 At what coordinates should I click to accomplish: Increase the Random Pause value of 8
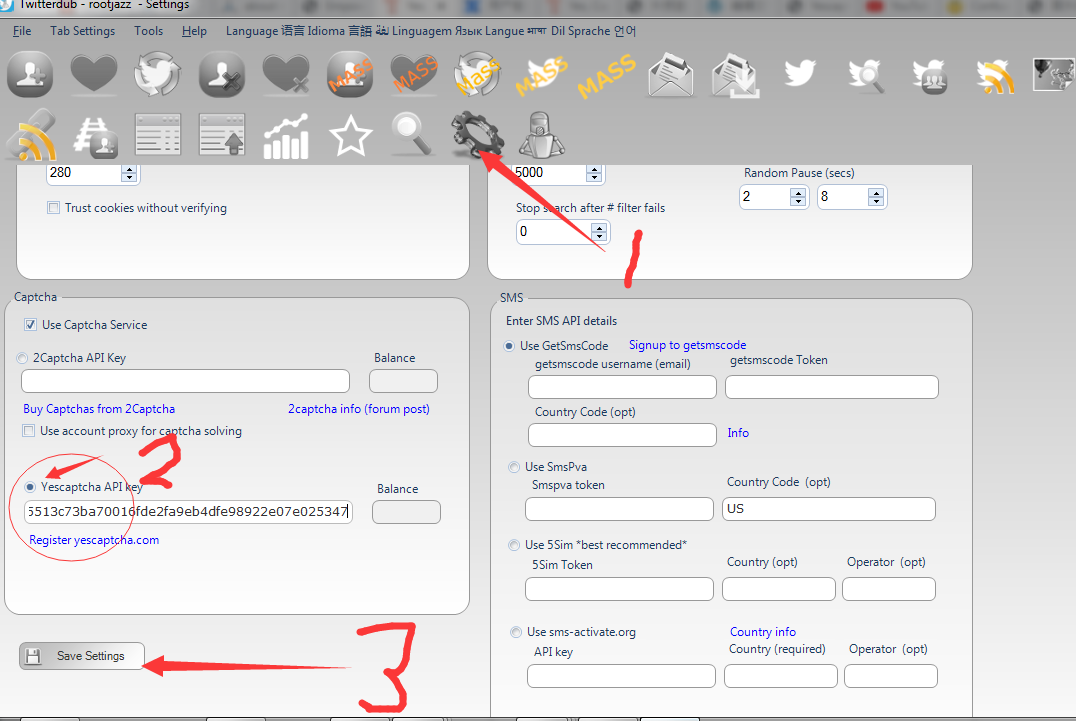(876, 193)
